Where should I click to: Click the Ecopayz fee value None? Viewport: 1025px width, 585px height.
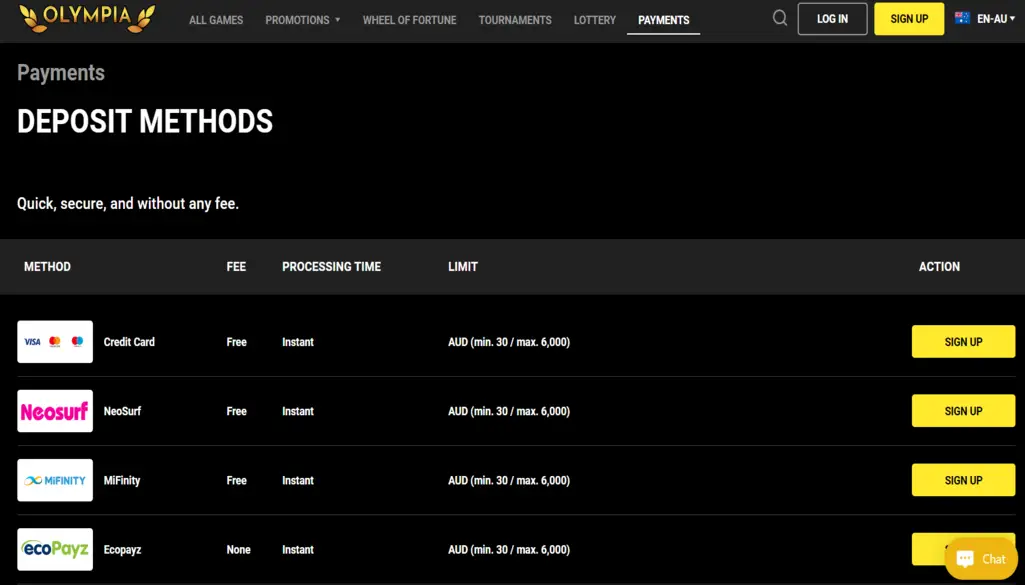[x=239, y=550]
